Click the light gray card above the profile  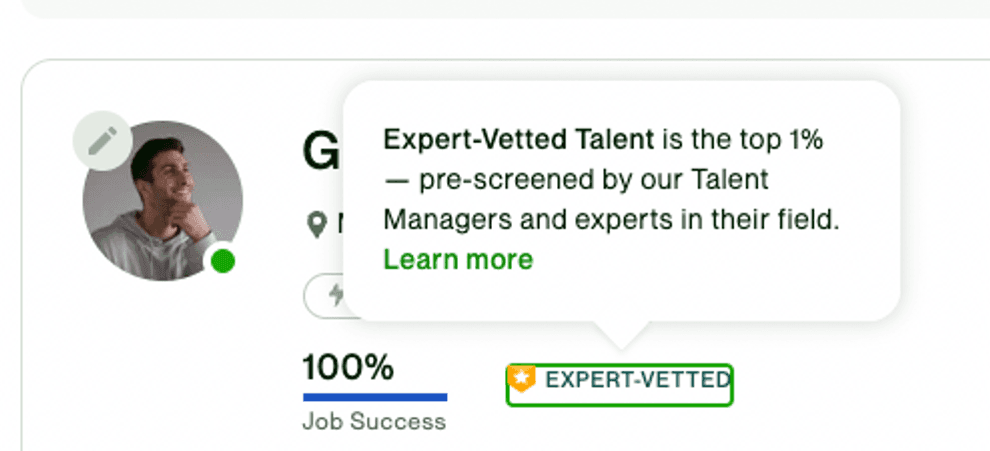pyautogui.click(x=505, y=9)
